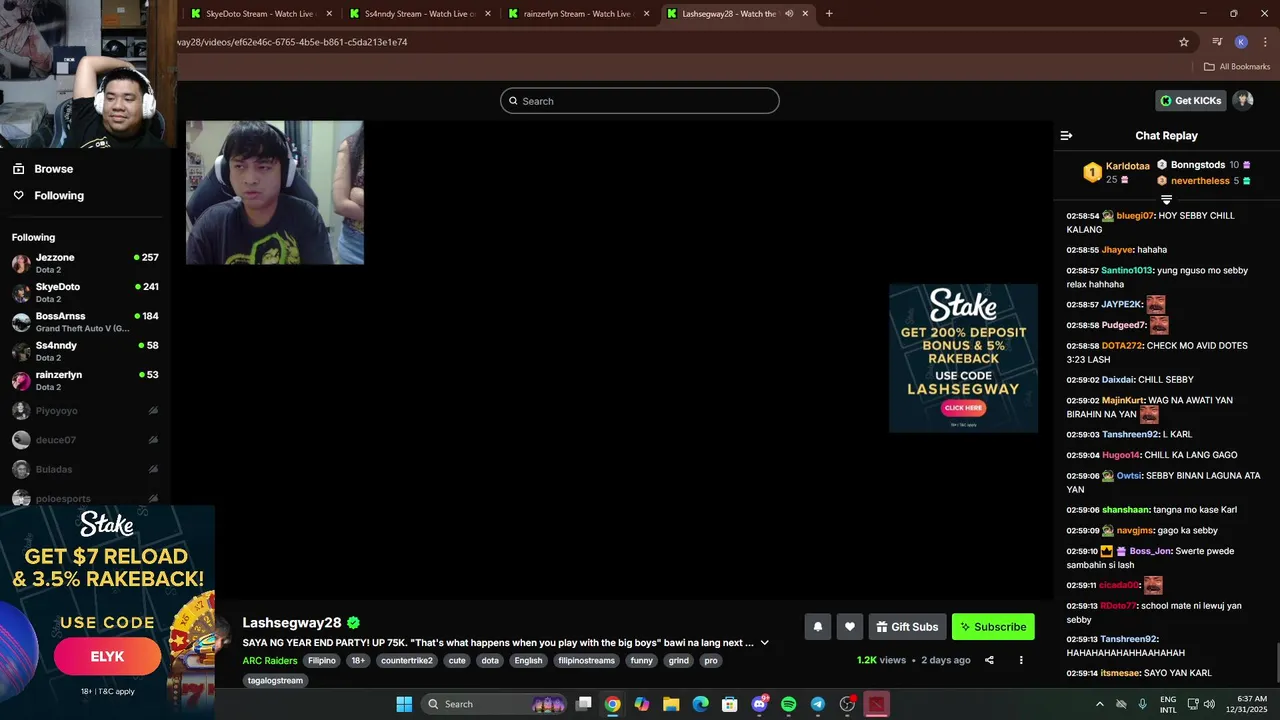Image resolution: width=1280 pixels, height=720 pixels.
Task: Open the Browse page in sidebar
Action: pos(44,169)
